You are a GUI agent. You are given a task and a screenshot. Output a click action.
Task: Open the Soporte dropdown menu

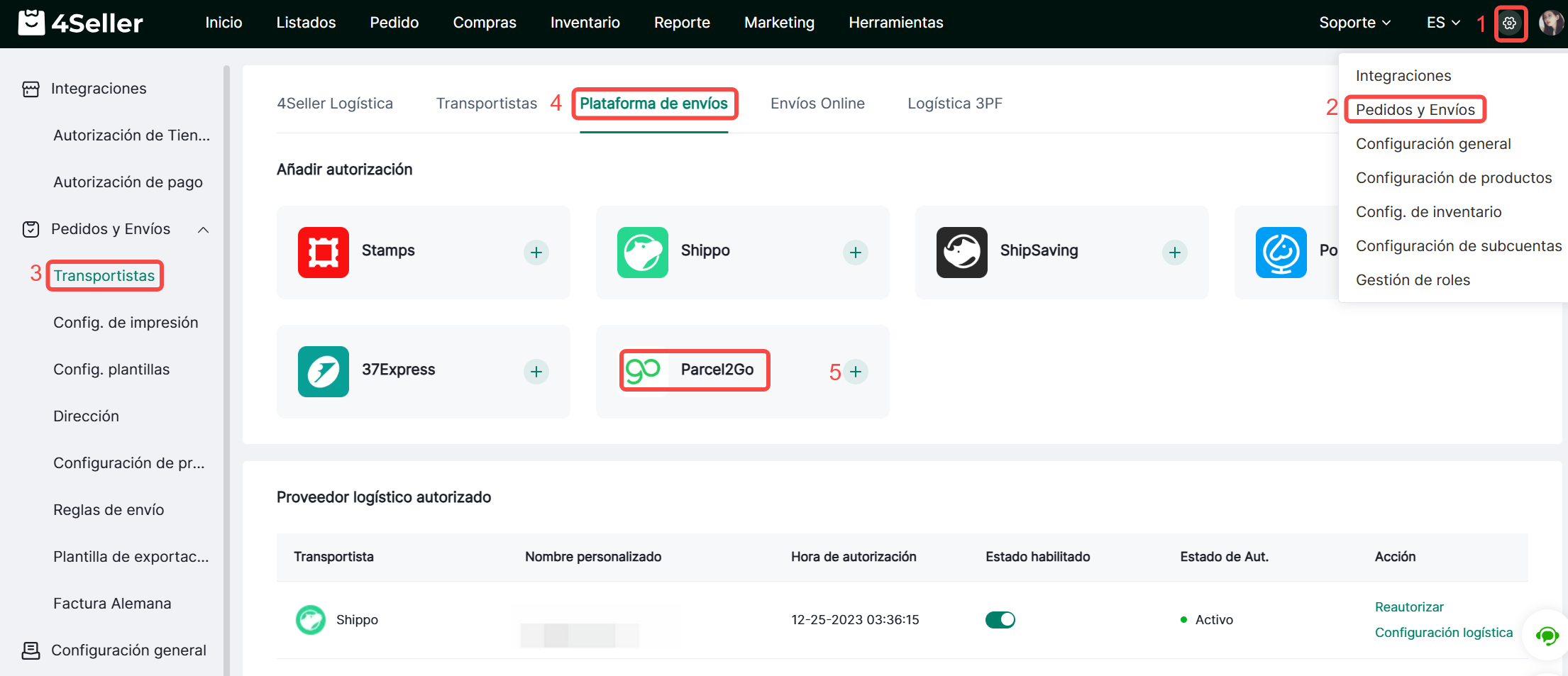(1354, 23)
